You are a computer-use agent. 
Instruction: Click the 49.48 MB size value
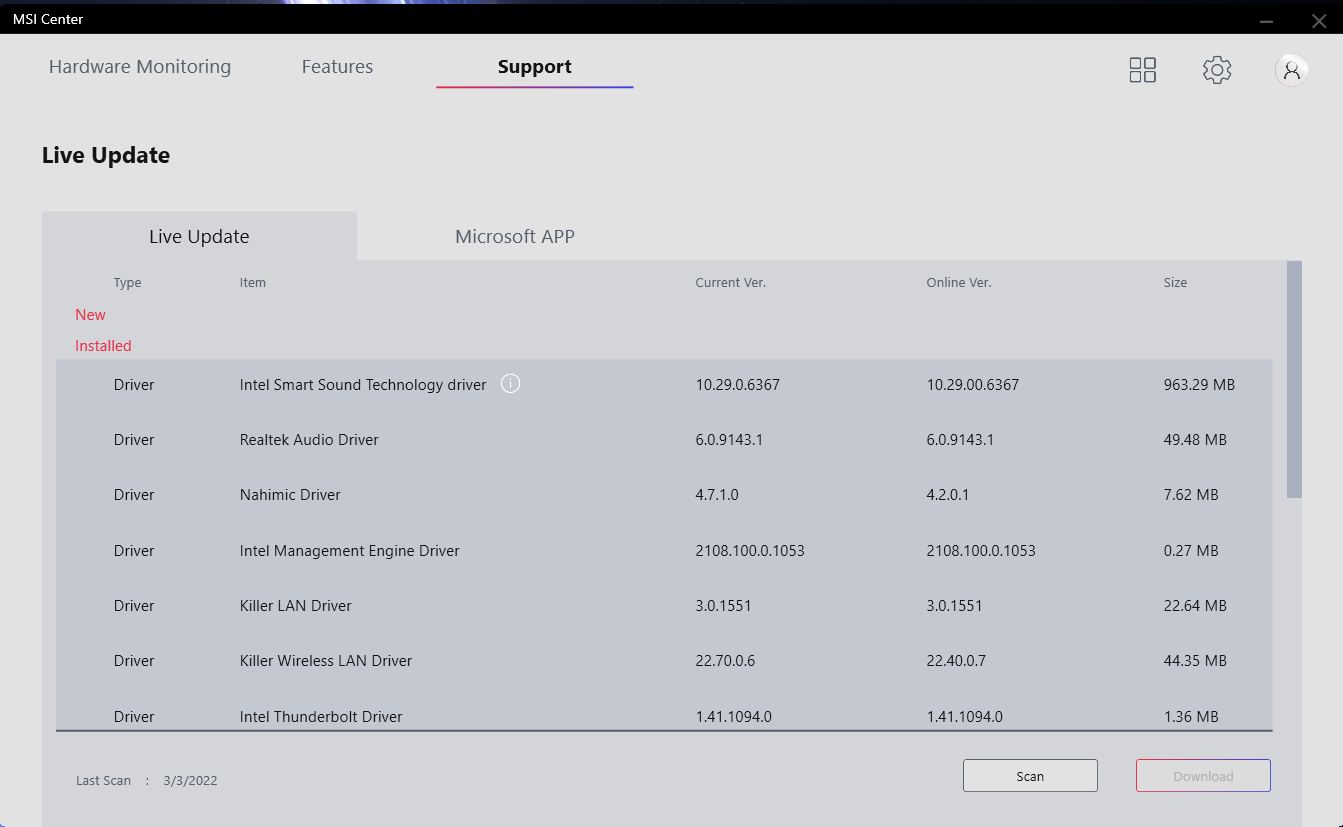tap(1195, 440)
